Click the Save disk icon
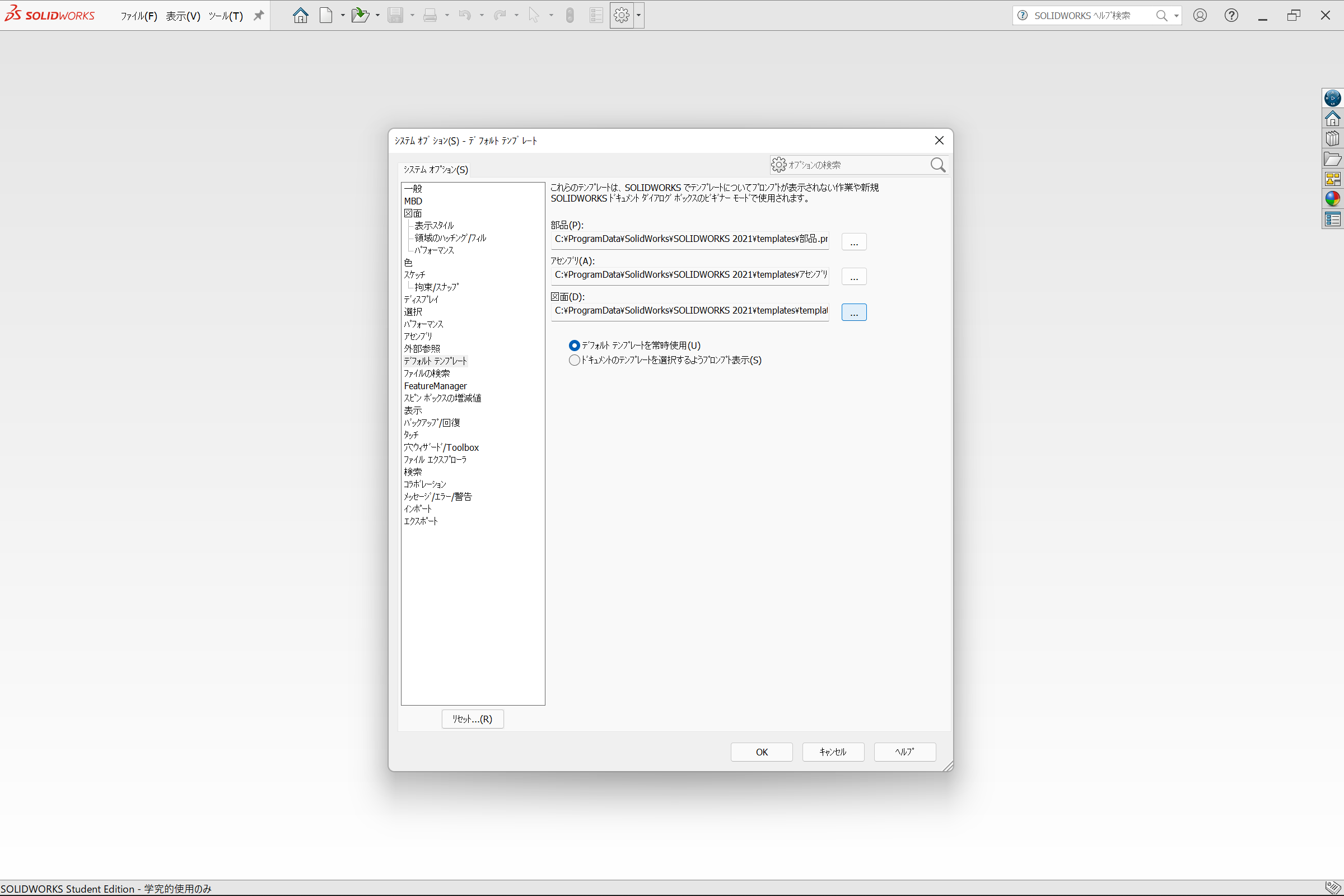Screen dimensions: 1344x896 tap(395, 16)
